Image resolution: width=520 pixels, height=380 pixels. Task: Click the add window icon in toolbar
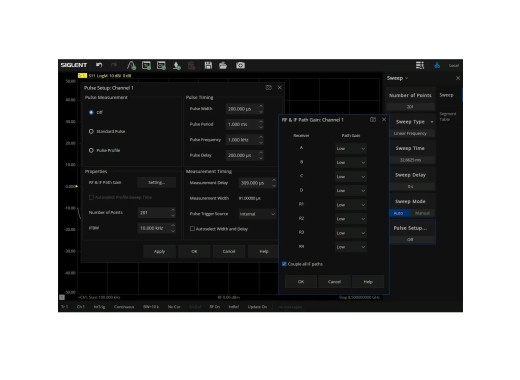click(146, 65)
